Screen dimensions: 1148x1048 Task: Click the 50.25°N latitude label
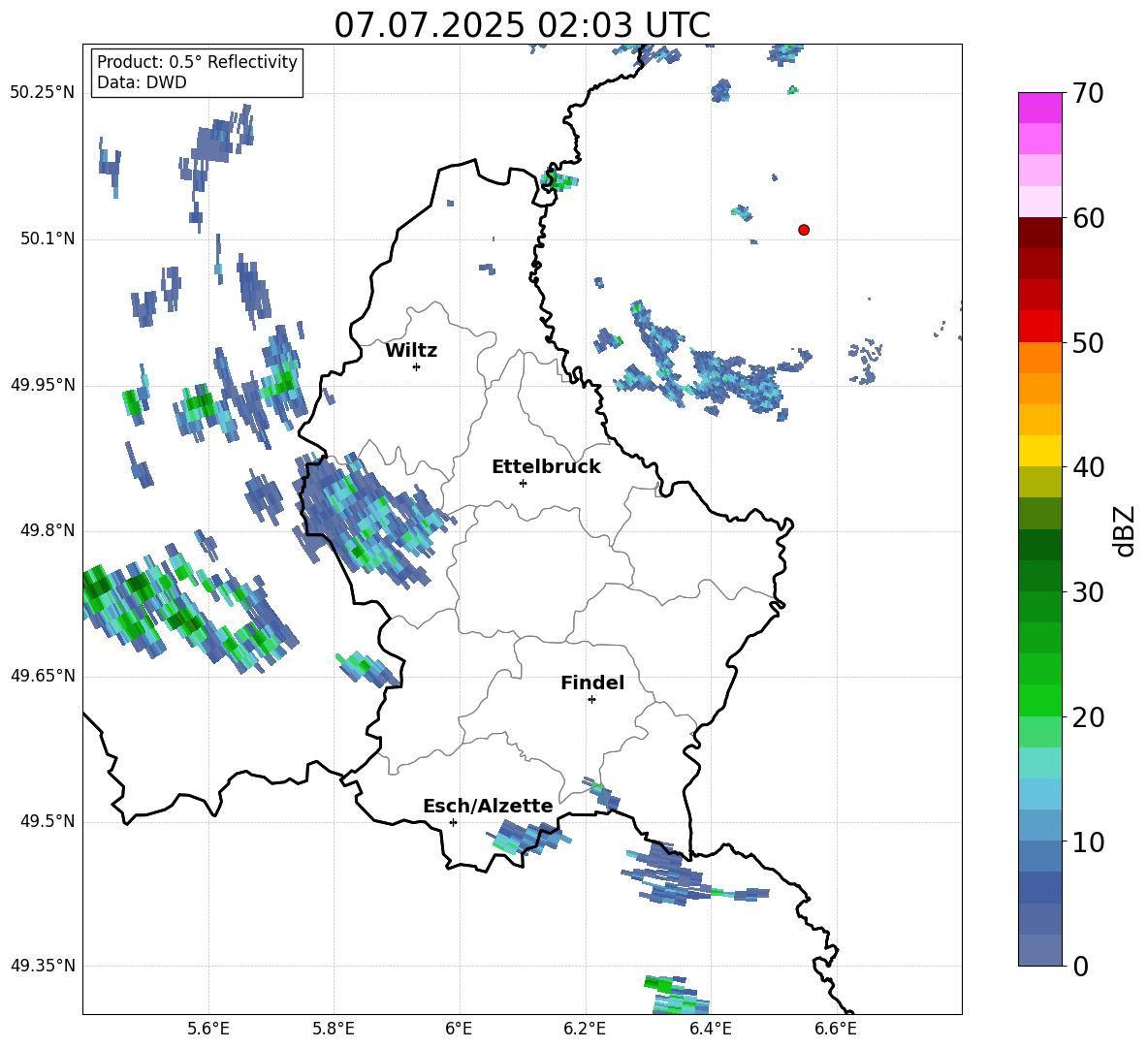(x=43, y=93)
